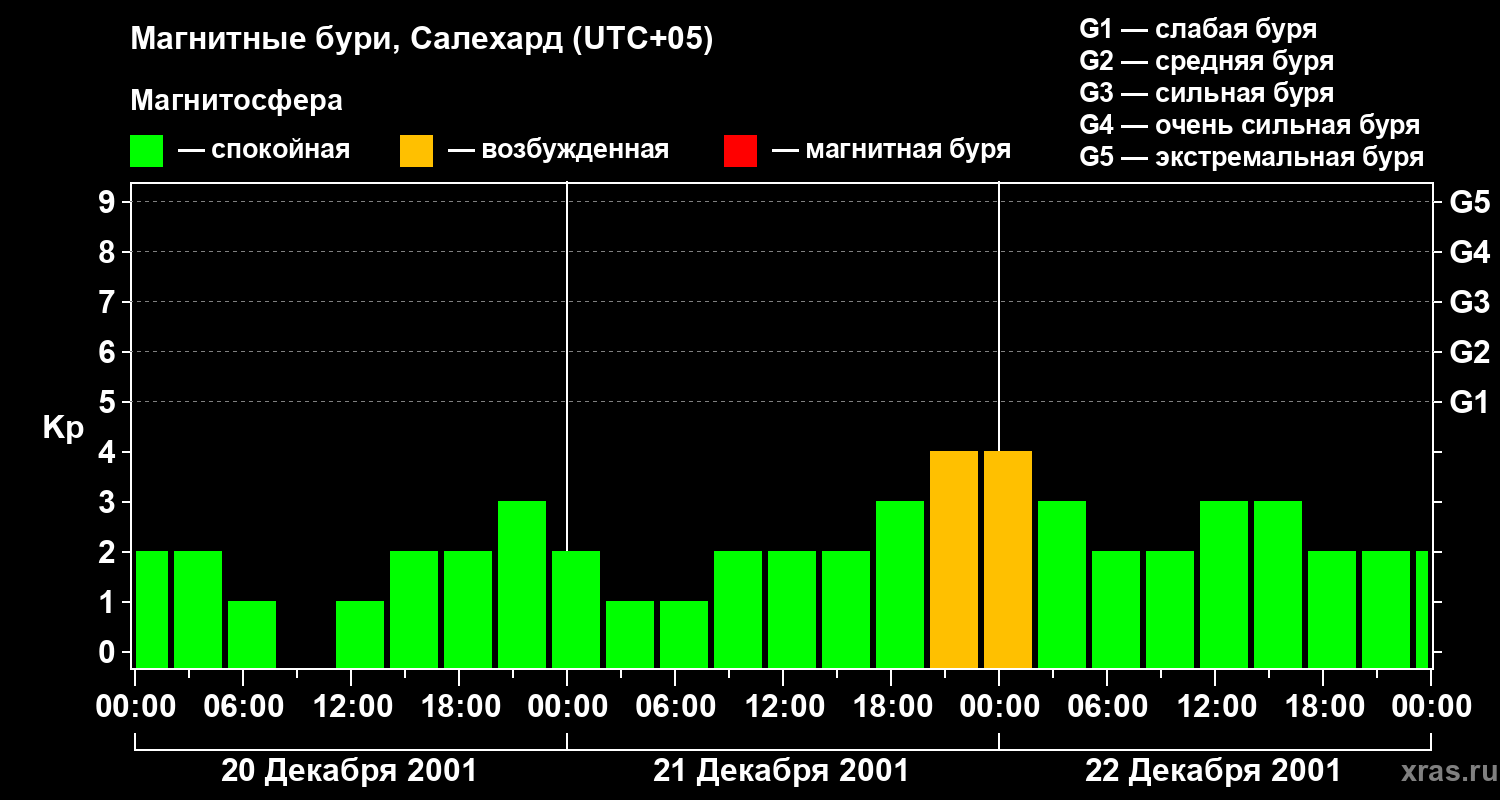Screen dimensions: 1500x800
Task: Click the green 'спокойная' legend swatch
Action: click(x=146, y=151)
